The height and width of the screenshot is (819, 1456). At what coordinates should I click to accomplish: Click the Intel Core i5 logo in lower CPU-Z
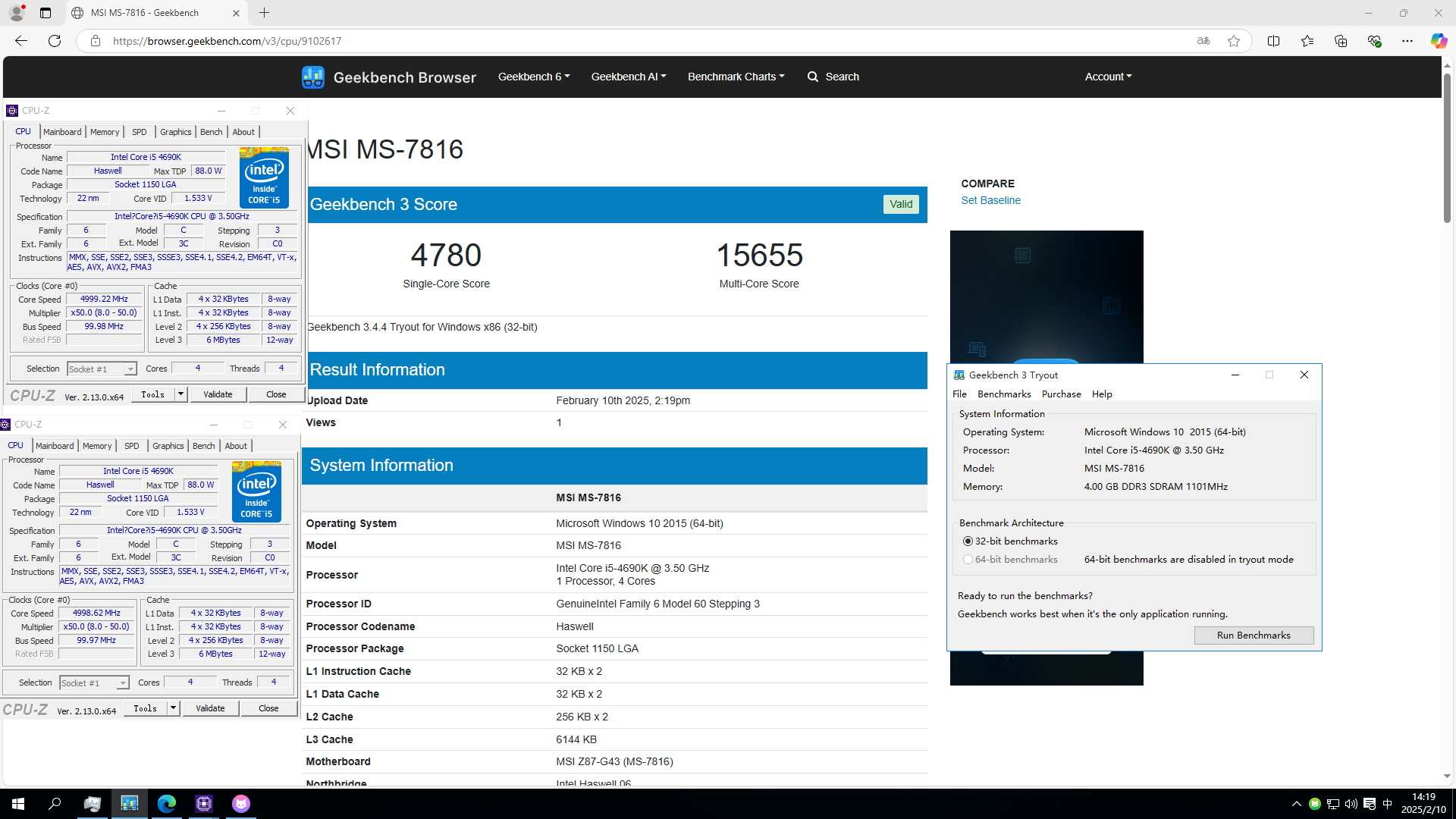click(x=256, y=491)
